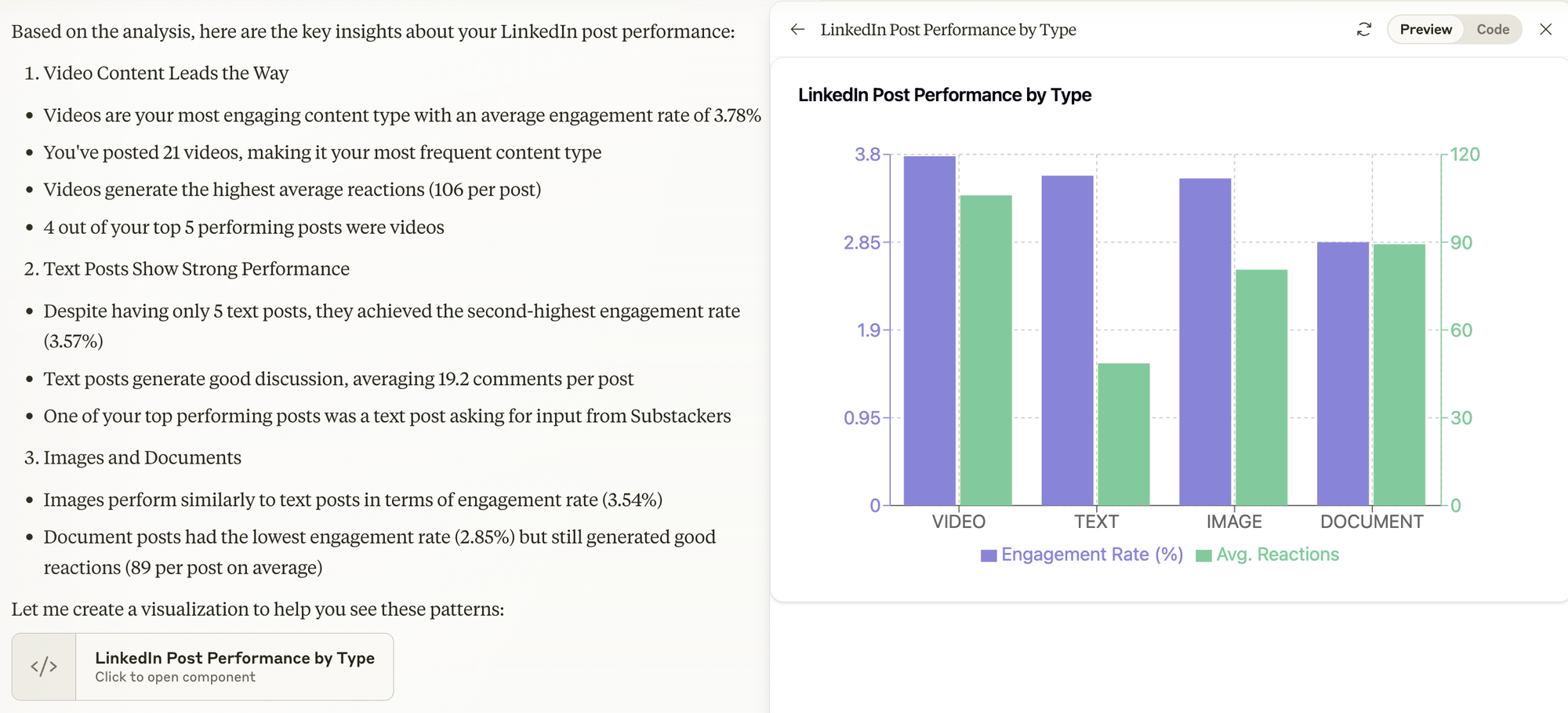Select the purple engagement bar for DOCUMENT
Screen dimensions: 1568x713
tap(1343, 373)
